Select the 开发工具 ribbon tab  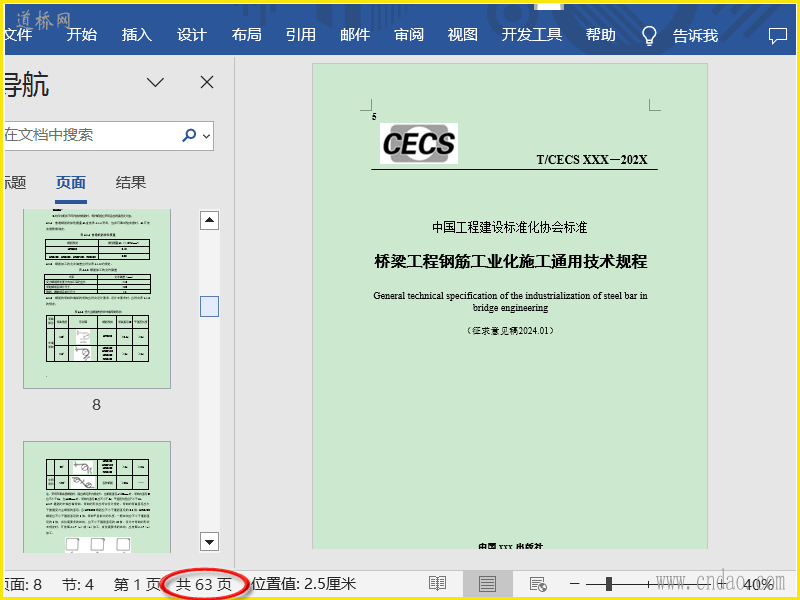point(532,35)
